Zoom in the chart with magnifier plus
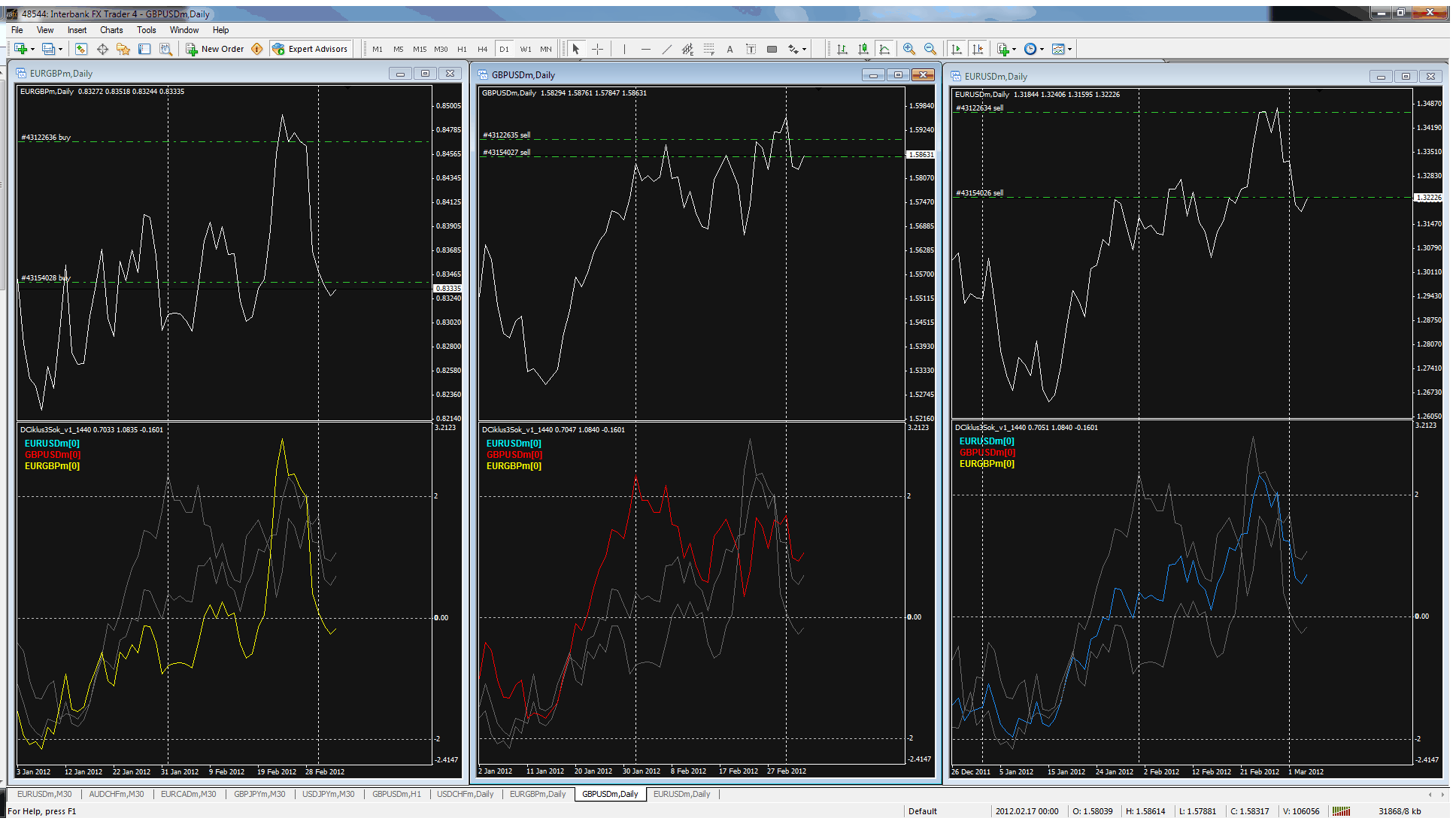This screenshot has height=824, width=1456. (x=909, y=49)
